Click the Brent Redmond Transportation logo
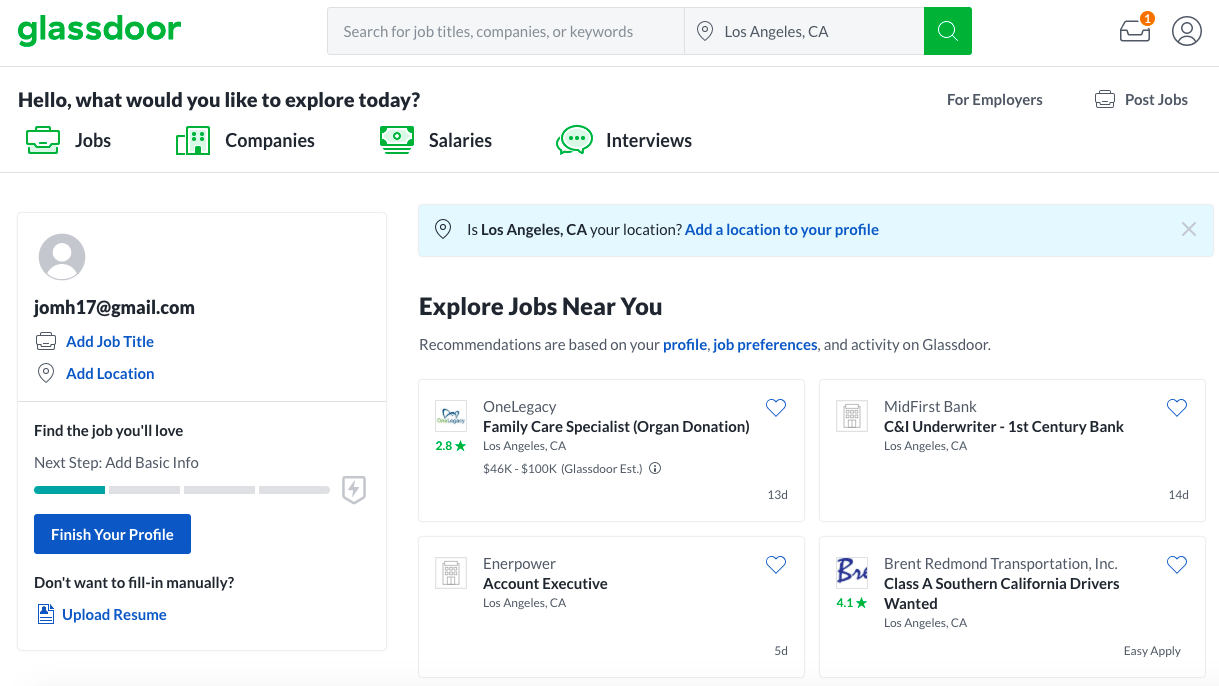Image resolution: width=1219 pixels, height=686 pixels. [852, 573]
